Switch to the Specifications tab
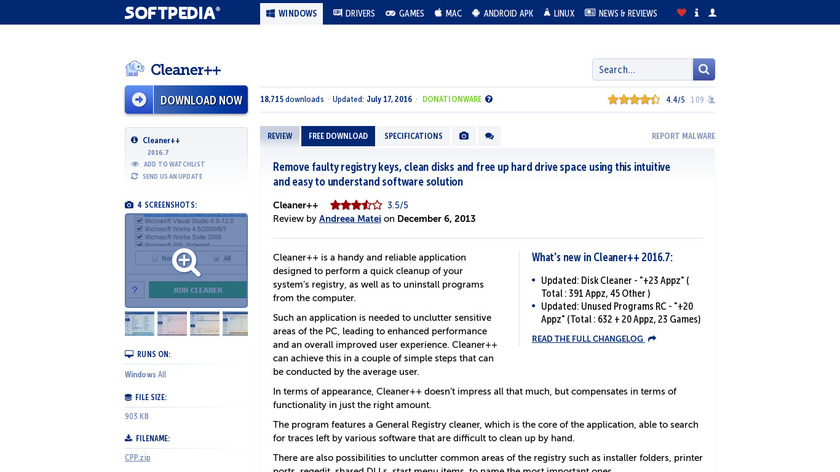Screen dimensions: 840x472 [414, 136]
